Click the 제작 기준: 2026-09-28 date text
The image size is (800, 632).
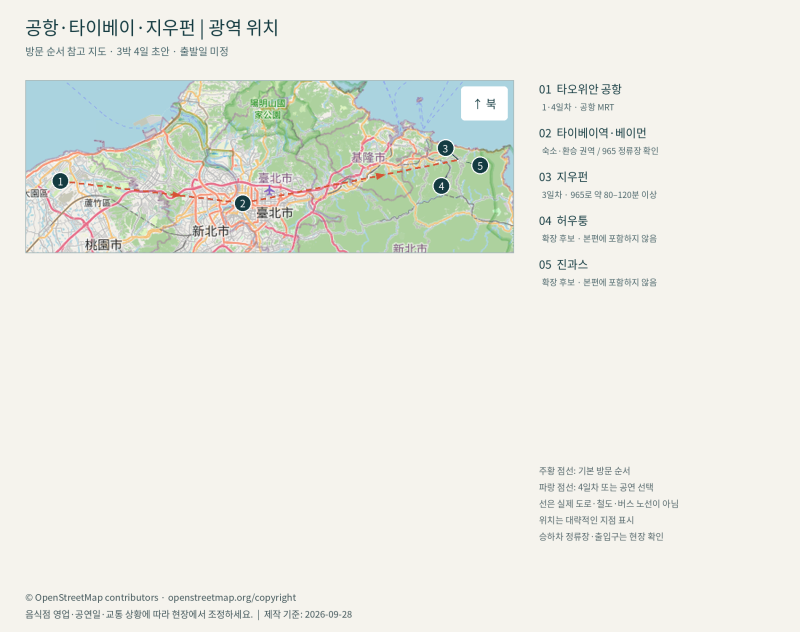308,614
